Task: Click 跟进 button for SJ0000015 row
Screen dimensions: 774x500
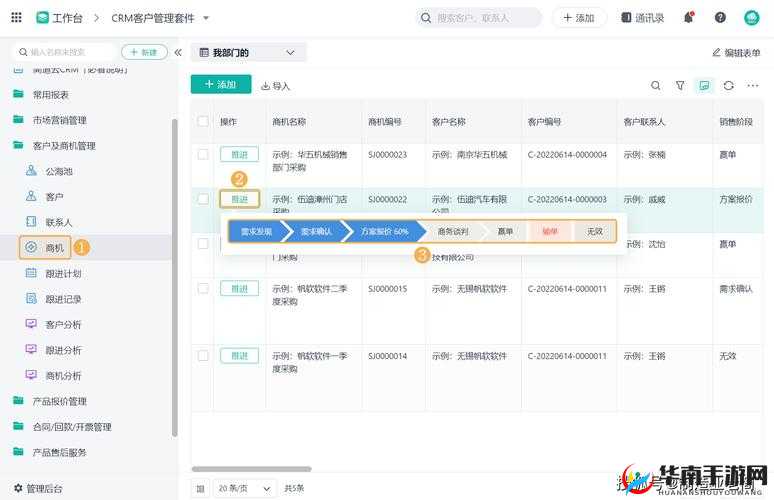Action: pyautogui.click(x=239, y=288)
